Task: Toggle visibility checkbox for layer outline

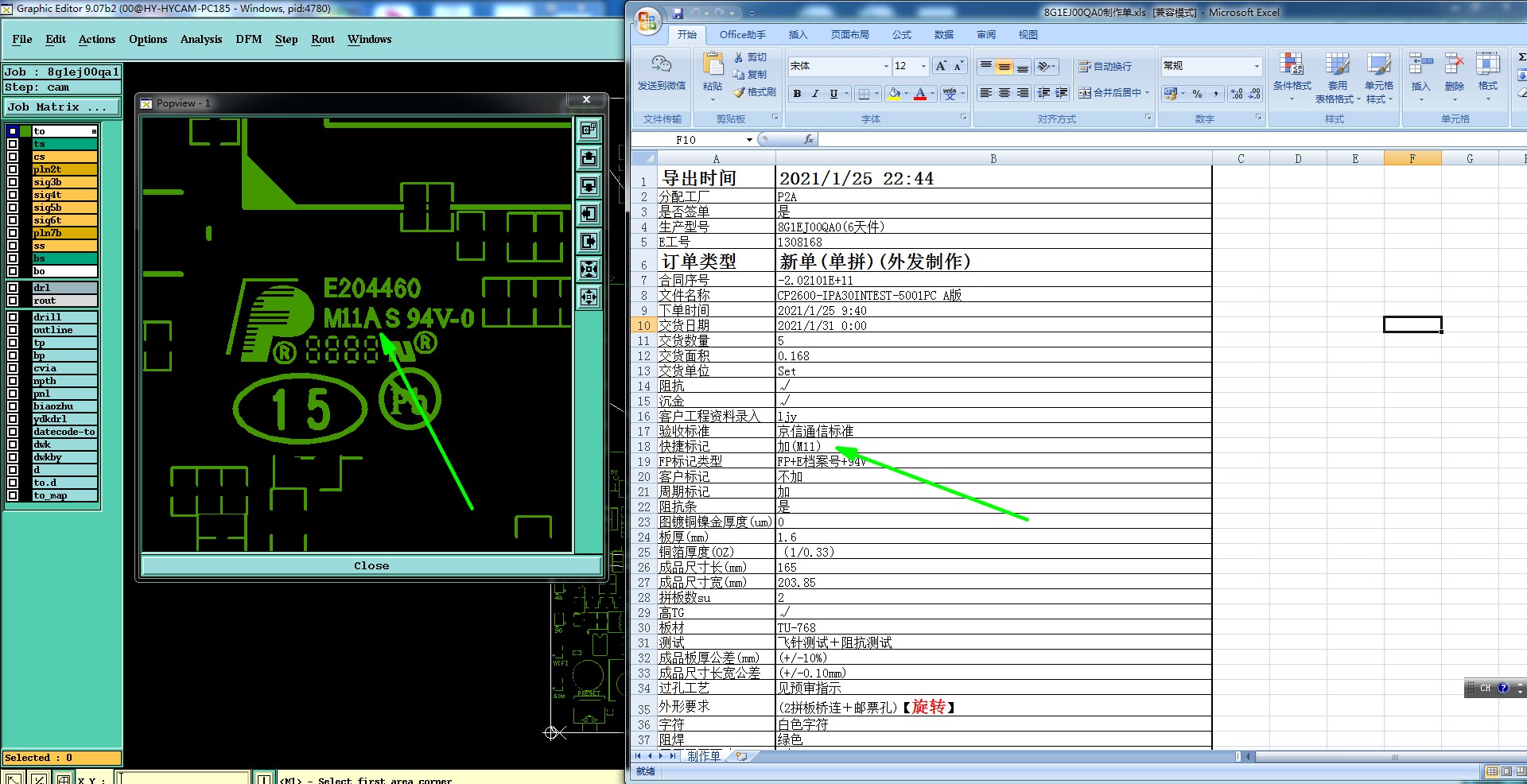Action: pyautogui.click(x=13, y=330)
